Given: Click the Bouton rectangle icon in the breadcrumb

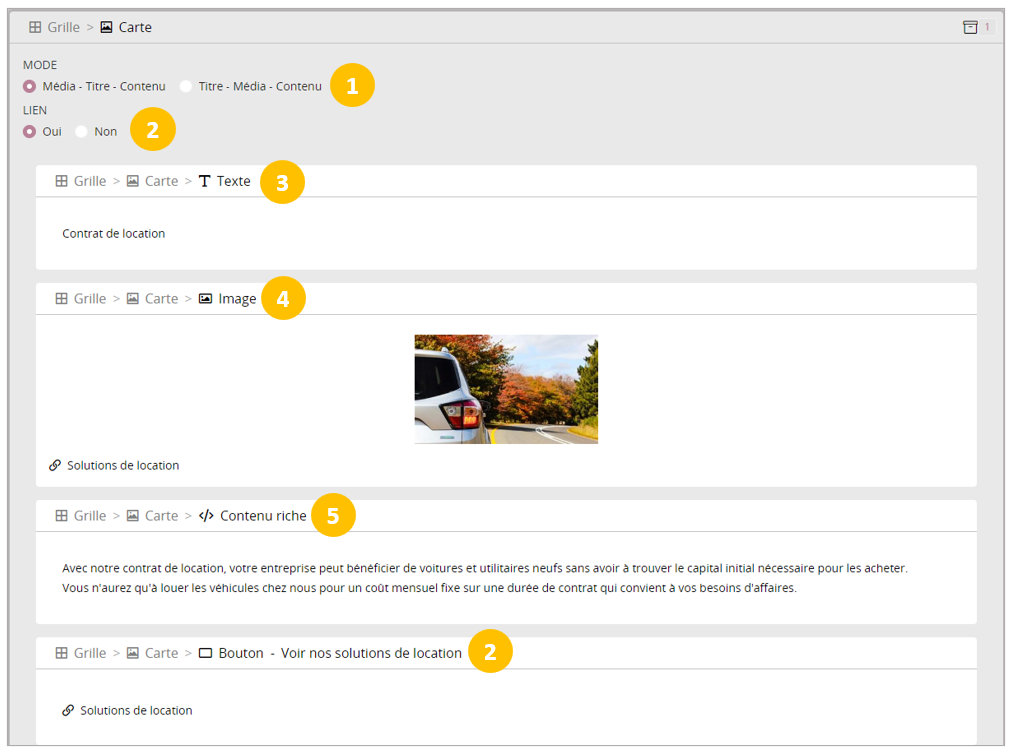Looking at the screenshot, I should click(206, 653).
